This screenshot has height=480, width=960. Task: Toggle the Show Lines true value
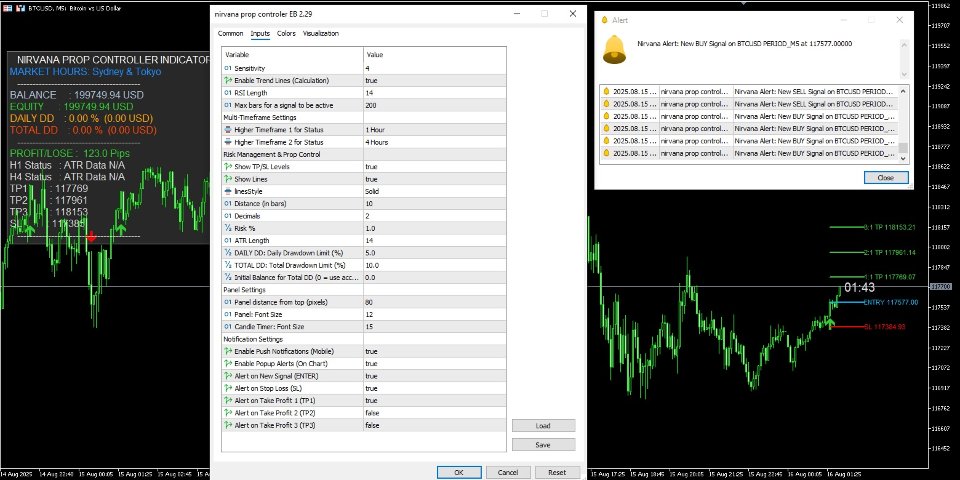pos(435,179)
